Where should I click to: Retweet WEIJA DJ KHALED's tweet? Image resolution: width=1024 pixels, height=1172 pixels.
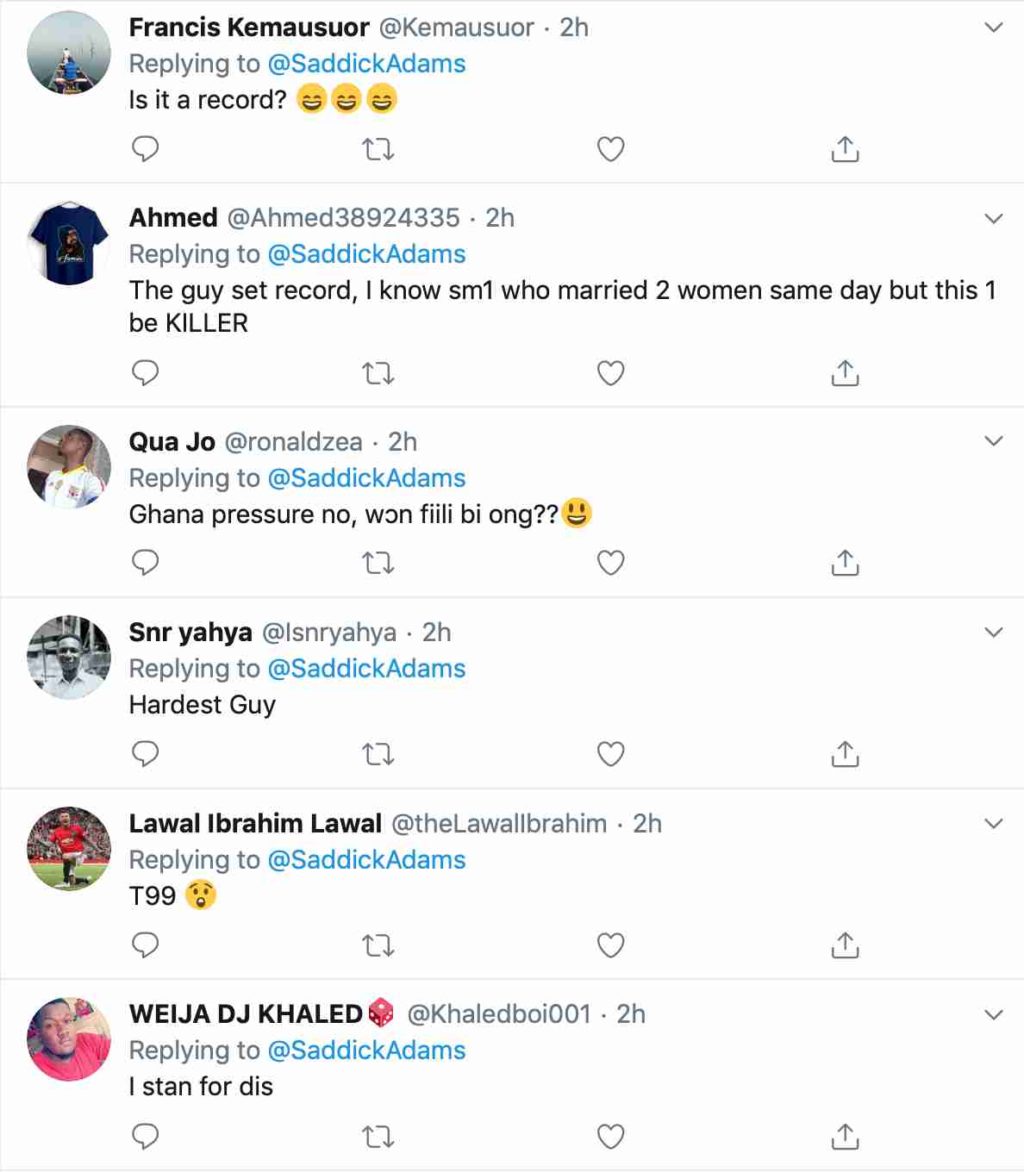point(377,1136)
